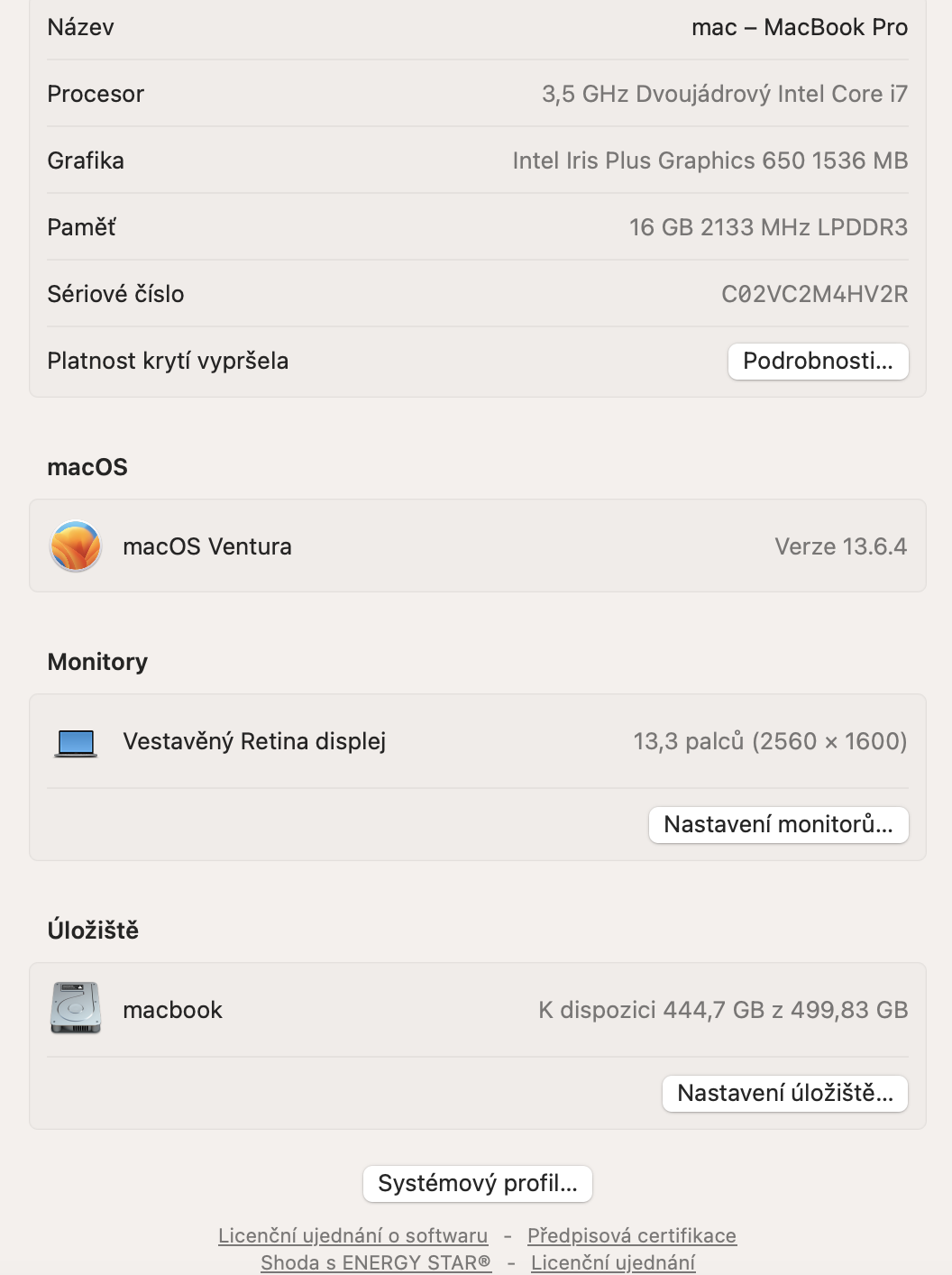Click the macbook hard drive icon
952x1275 pixels.
[x=76, y=1008]
